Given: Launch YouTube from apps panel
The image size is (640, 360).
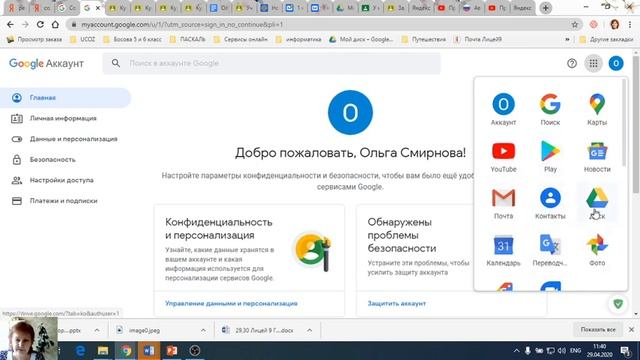Looking at the screenshot, I should pos(503,156).
